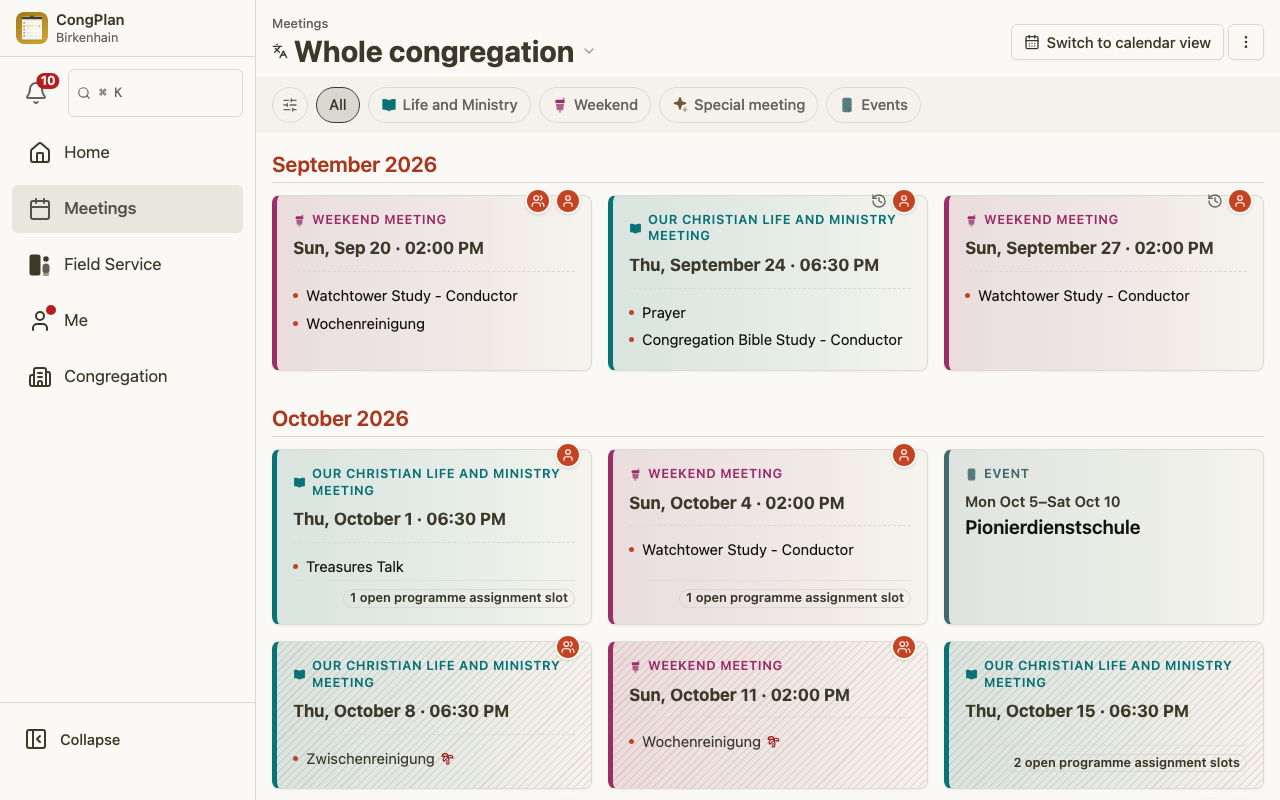This screenshot has width=1280, height=800.
Task: Toggle the Life and Ministry filter chip
Action: [450, 105]
